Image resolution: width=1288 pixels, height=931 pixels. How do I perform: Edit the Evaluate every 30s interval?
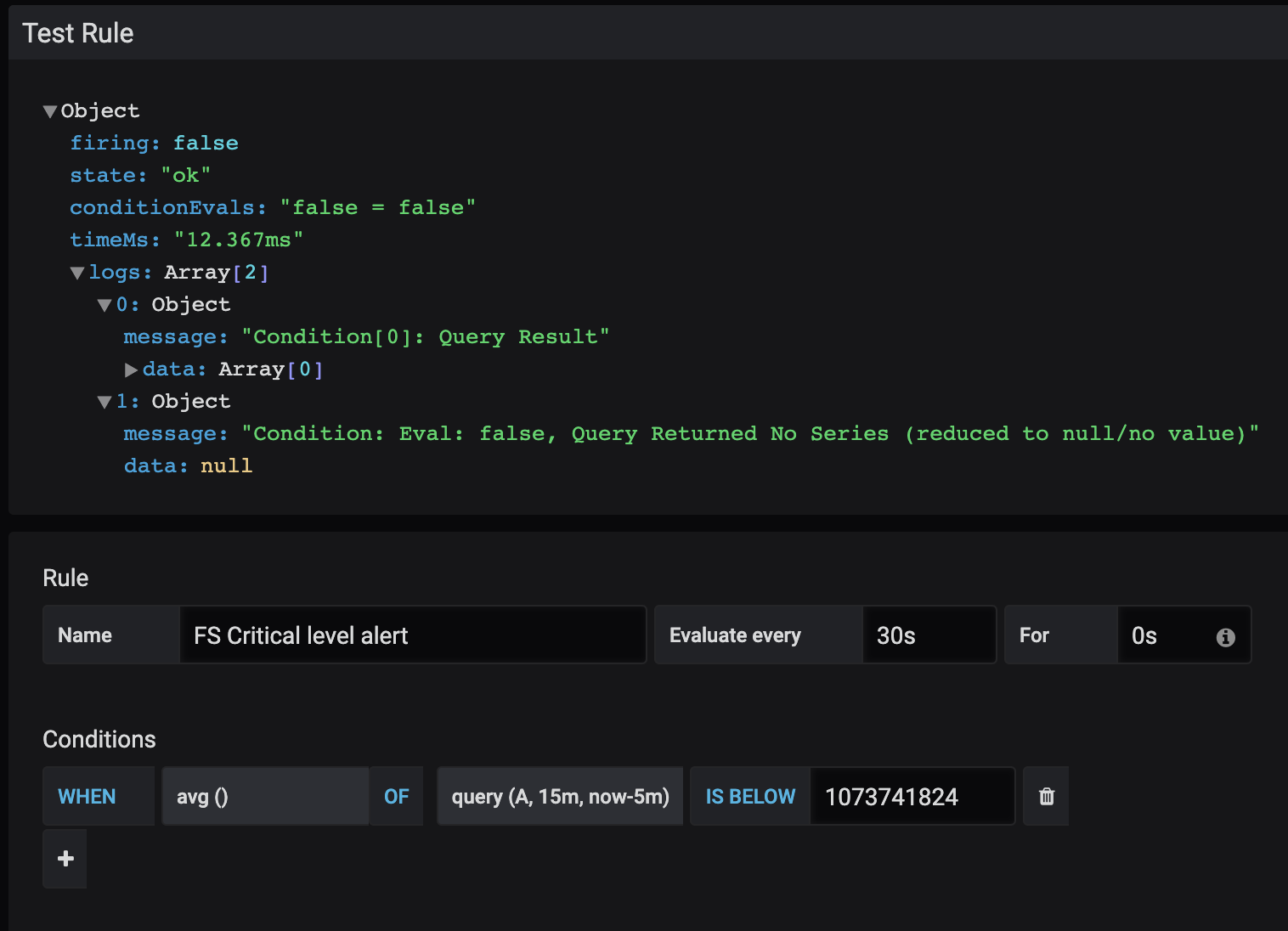[929, 635]
